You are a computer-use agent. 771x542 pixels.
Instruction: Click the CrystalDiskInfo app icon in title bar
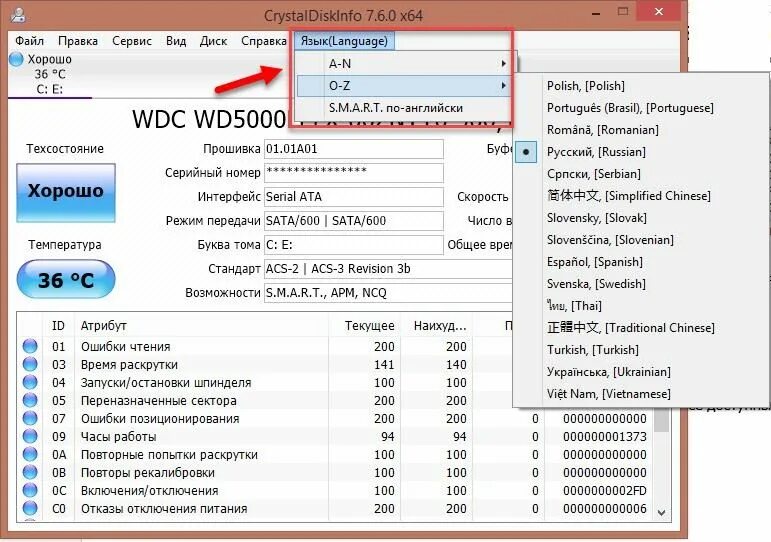[x=18, y=15]
